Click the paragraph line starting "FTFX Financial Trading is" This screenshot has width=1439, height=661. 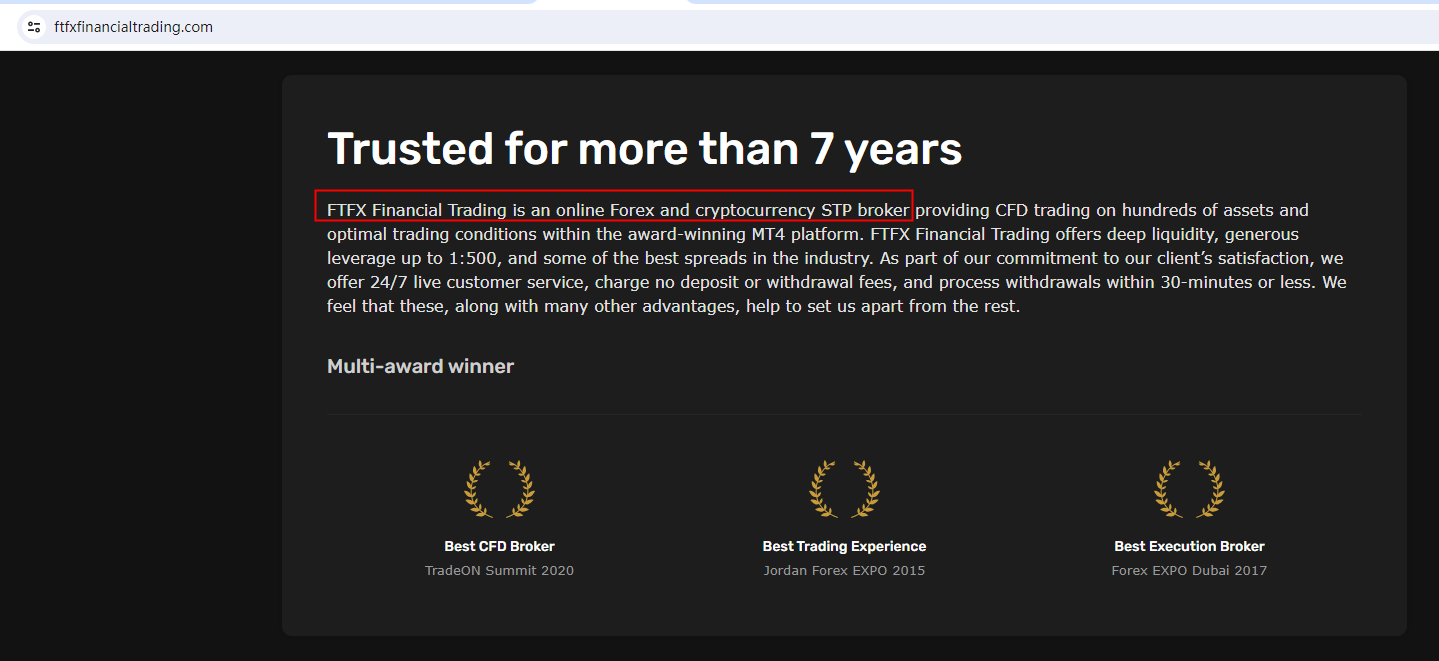[x=817, y=210]
